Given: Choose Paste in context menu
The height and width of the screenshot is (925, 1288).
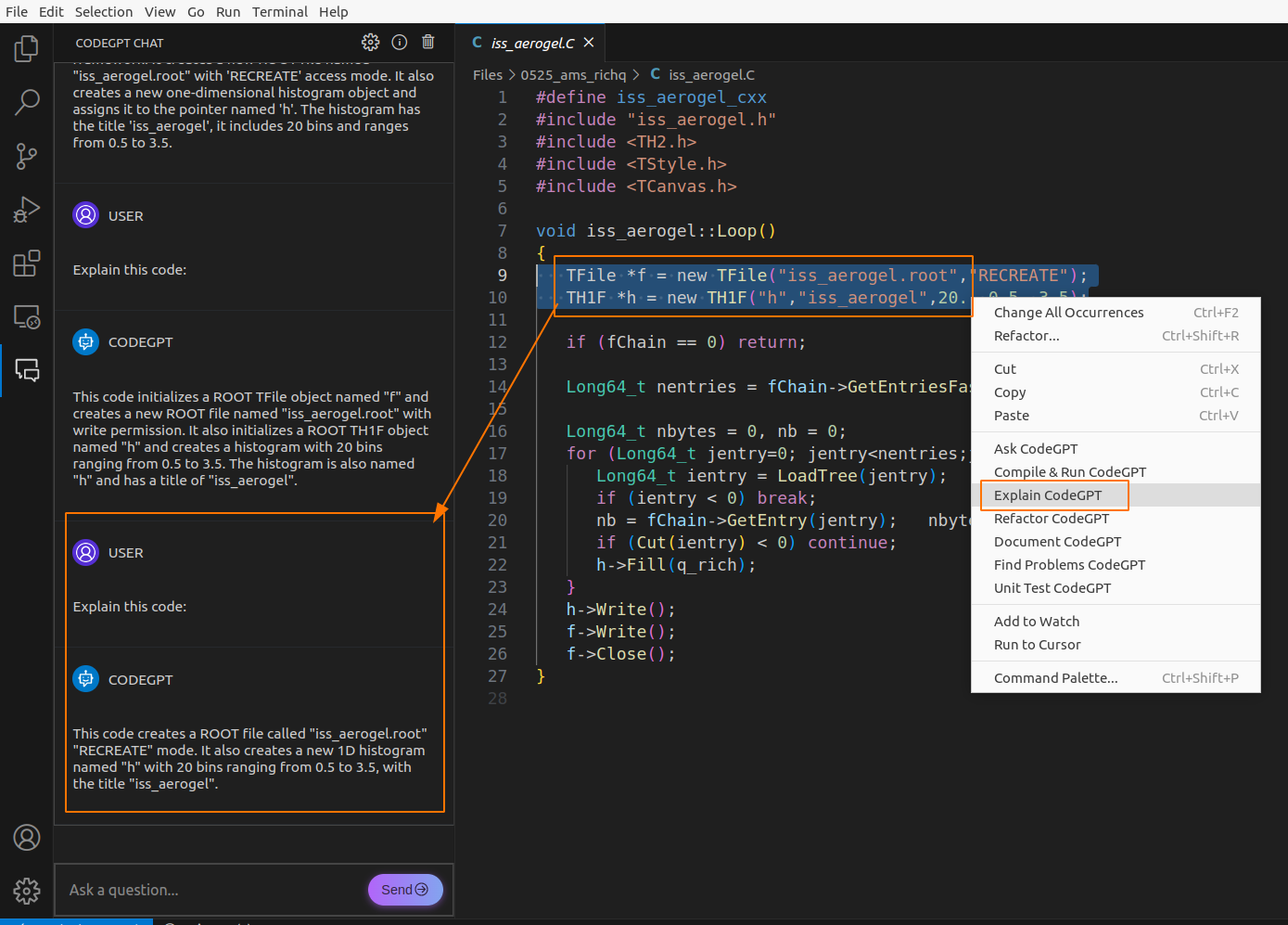Looking at the screenshot, I should [1116, 416].
